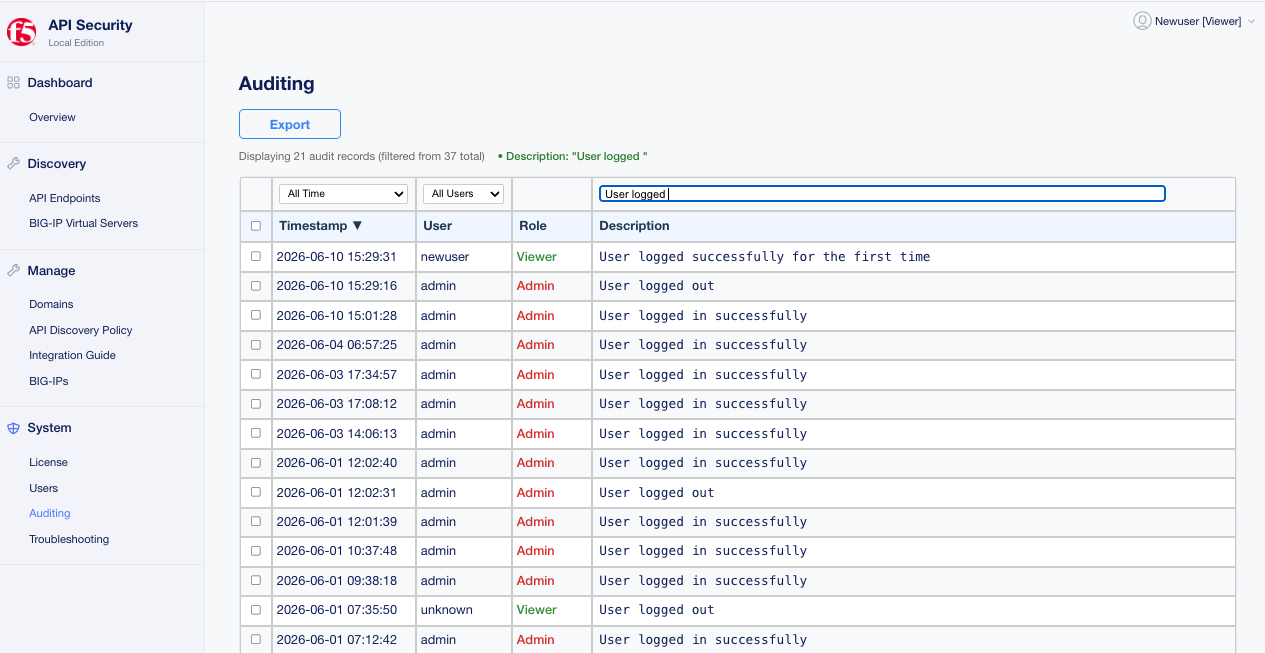
Task: Open the Troubleshooting page
Action: click(69, 539)
